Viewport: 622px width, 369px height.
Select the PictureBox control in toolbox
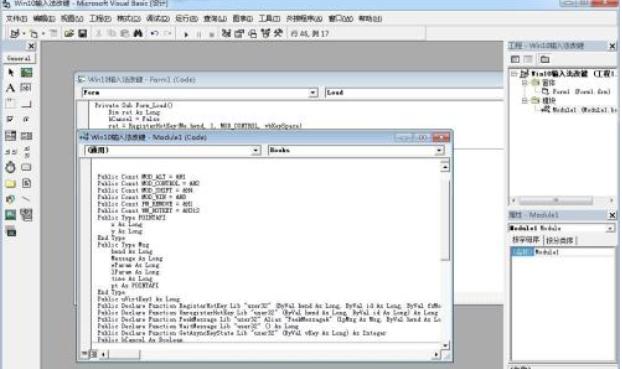(x=27, y=73)
